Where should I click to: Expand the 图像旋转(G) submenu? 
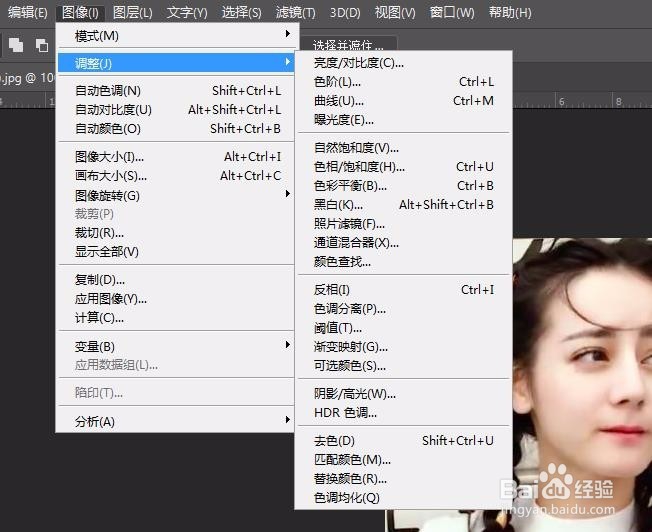pyautogui.click(x=175, y=195)
